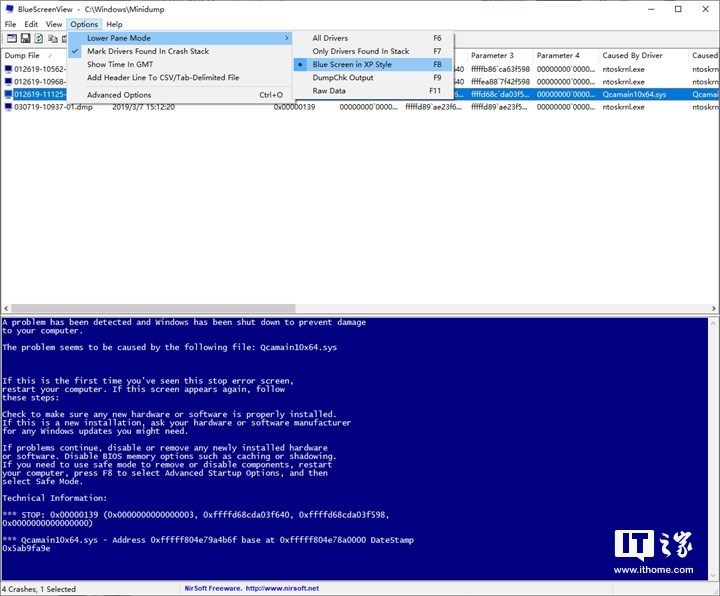Select All Drivers lower pane mode
This screenshot has width=720, height=596.
pyautogui.click(x=330, y=38)
